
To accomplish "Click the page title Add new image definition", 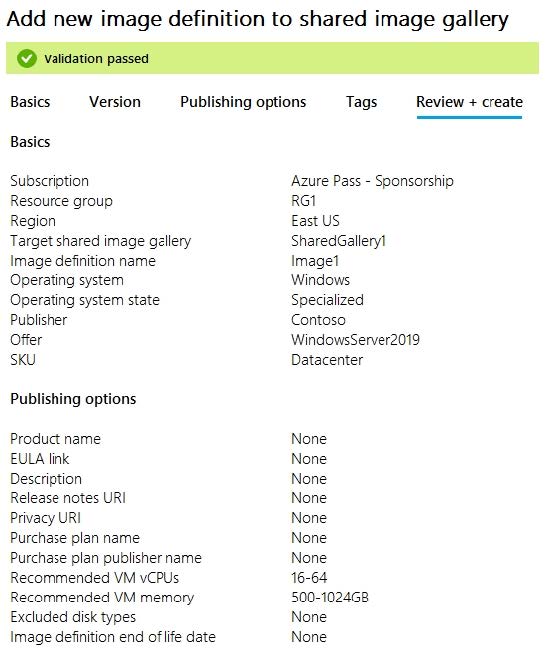I will pyautogui.click(x=257, y=19).
